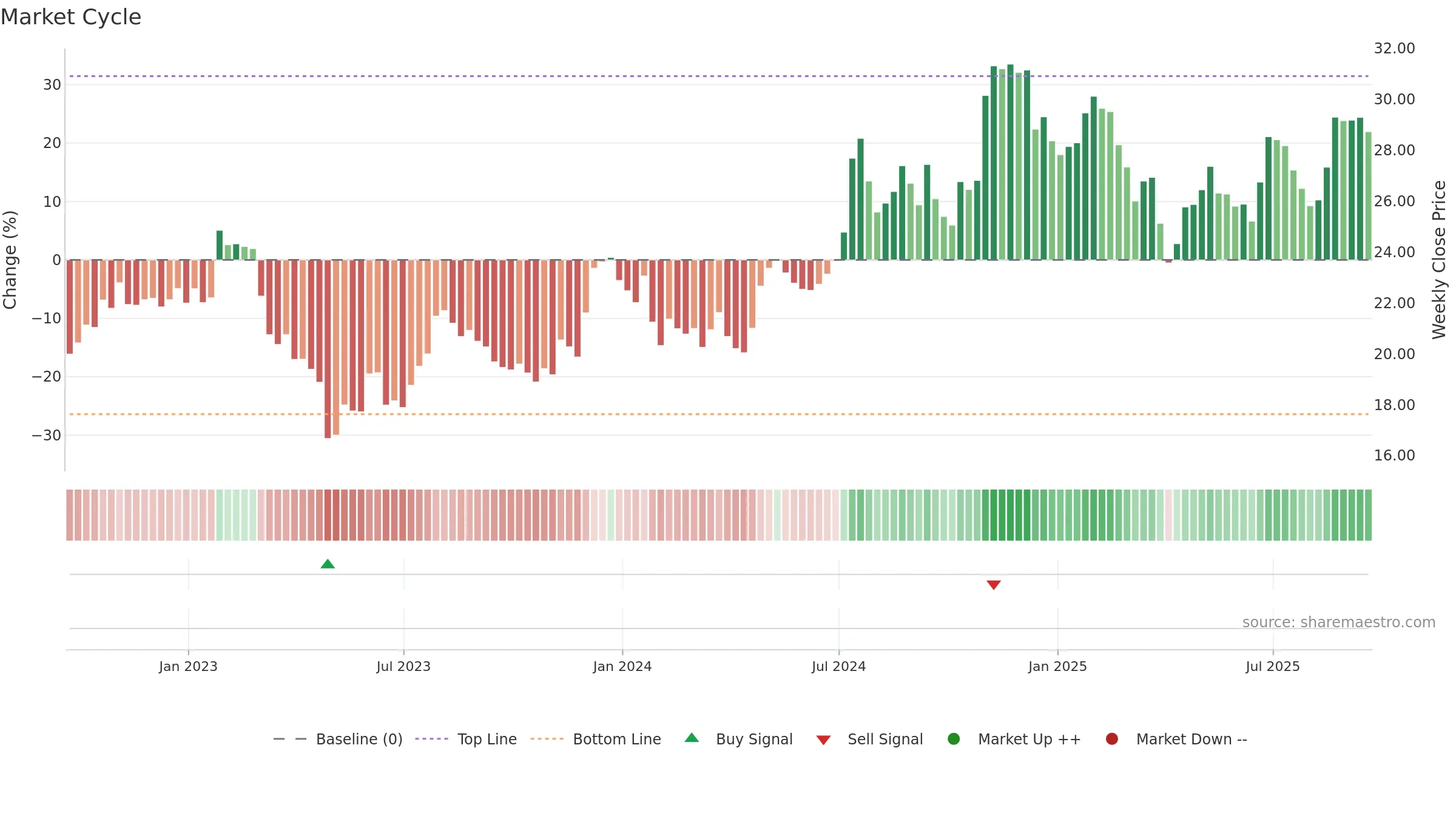Toggle the Baseline (0) legend entry
Viewport: 1456px width, 819px height.
coord(338,739)
